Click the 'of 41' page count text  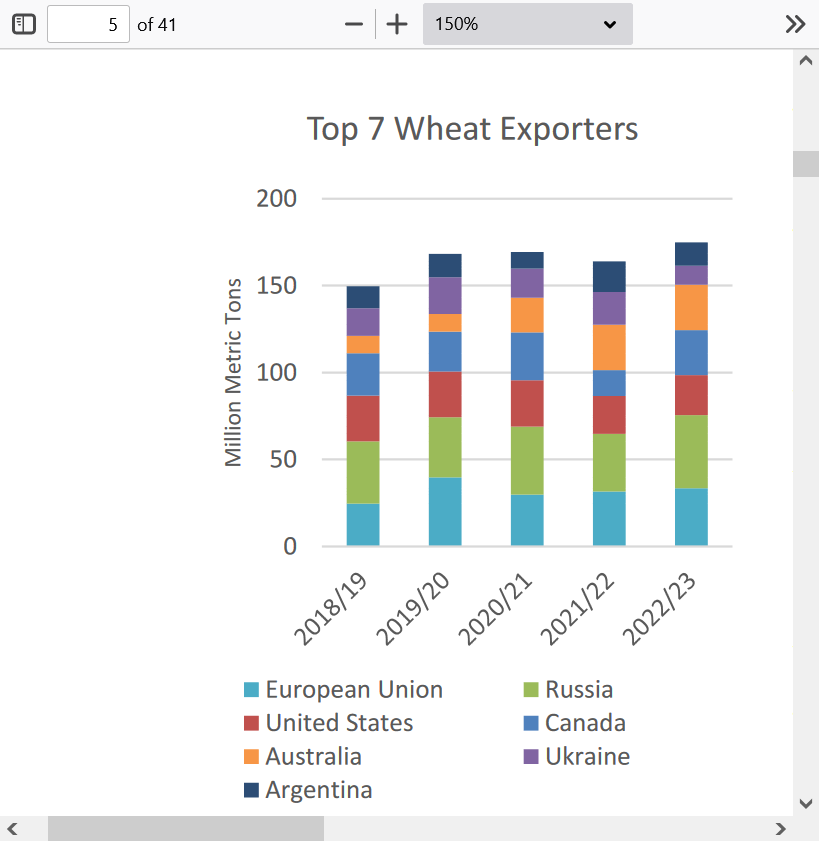tap(157, 25)
